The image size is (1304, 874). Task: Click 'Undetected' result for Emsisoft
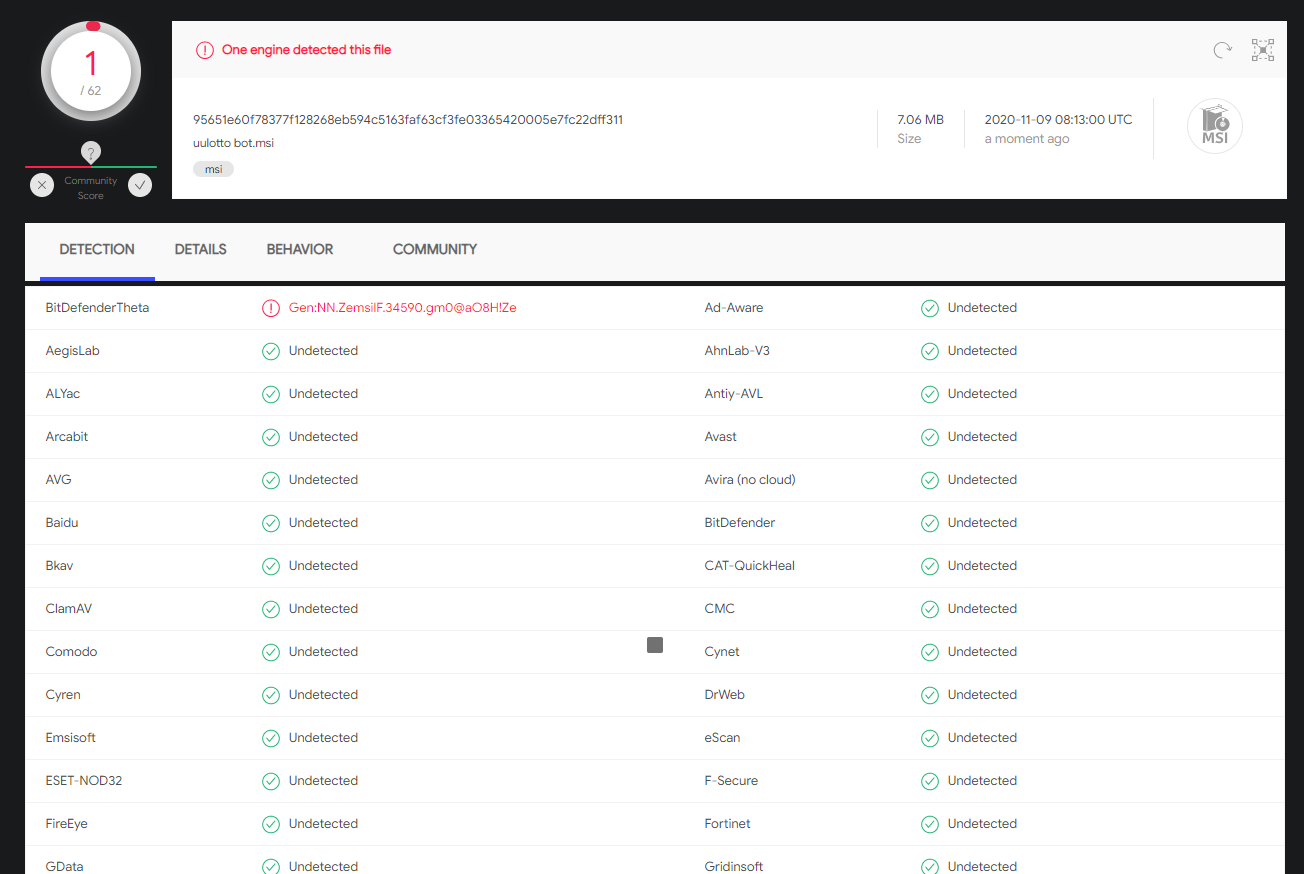323,738
